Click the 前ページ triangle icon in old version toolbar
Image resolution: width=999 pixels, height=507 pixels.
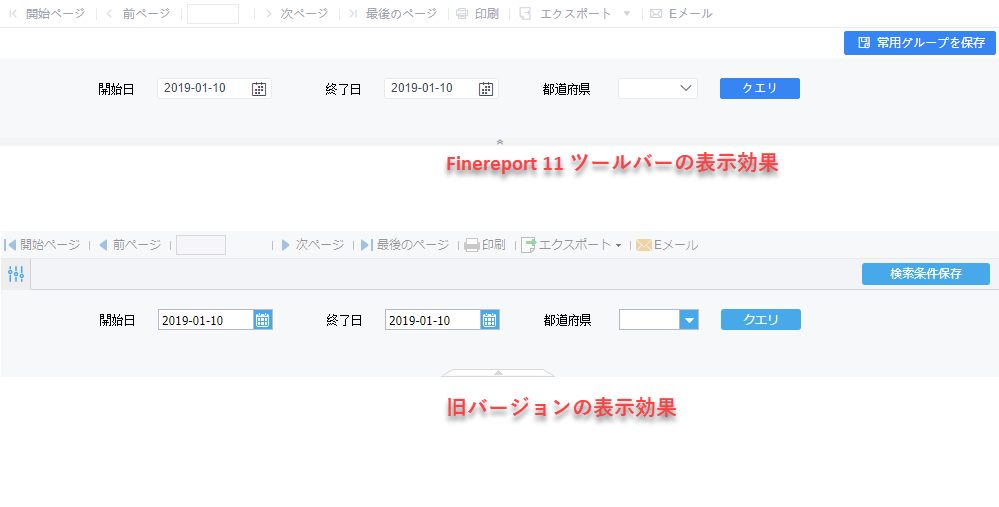click(103, 245)
